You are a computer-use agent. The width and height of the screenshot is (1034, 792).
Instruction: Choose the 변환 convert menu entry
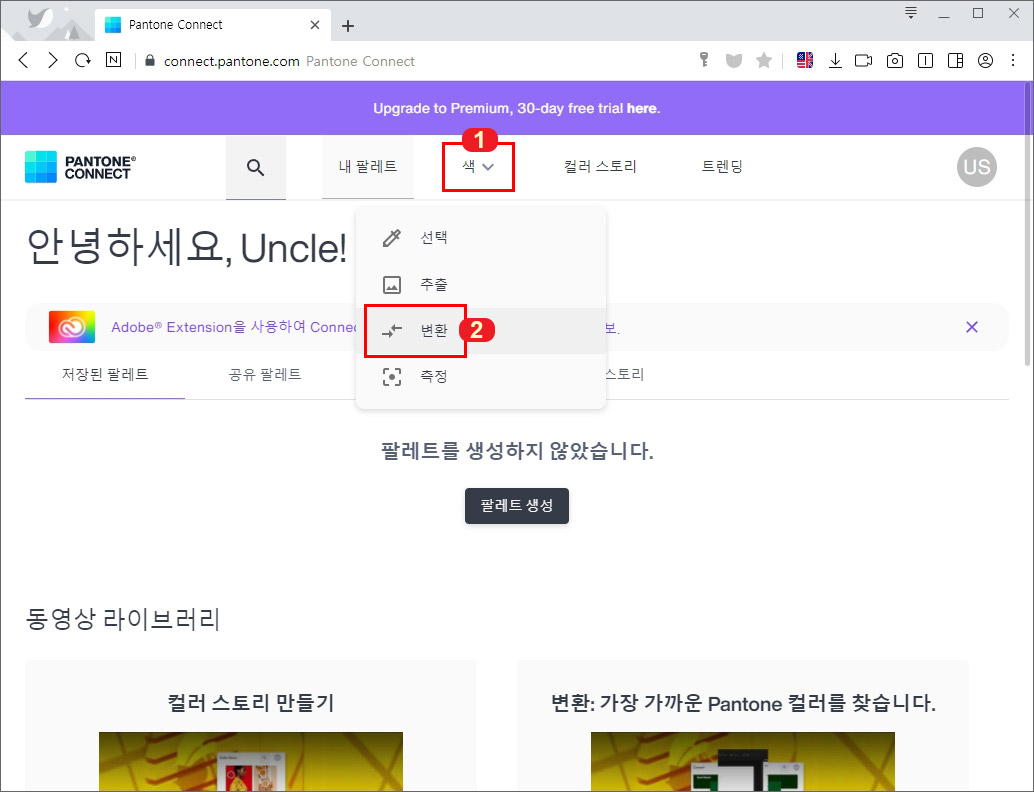tap(481, 330)
